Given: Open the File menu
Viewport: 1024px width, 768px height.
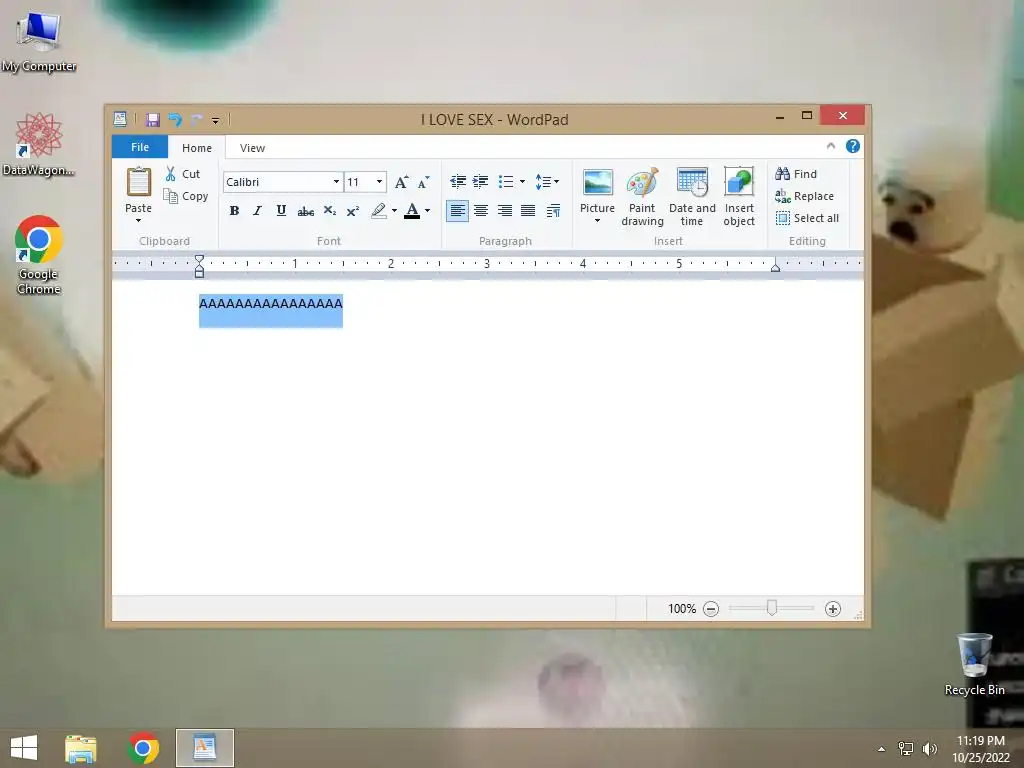Looking at the screenshot, I should [140, 147].
